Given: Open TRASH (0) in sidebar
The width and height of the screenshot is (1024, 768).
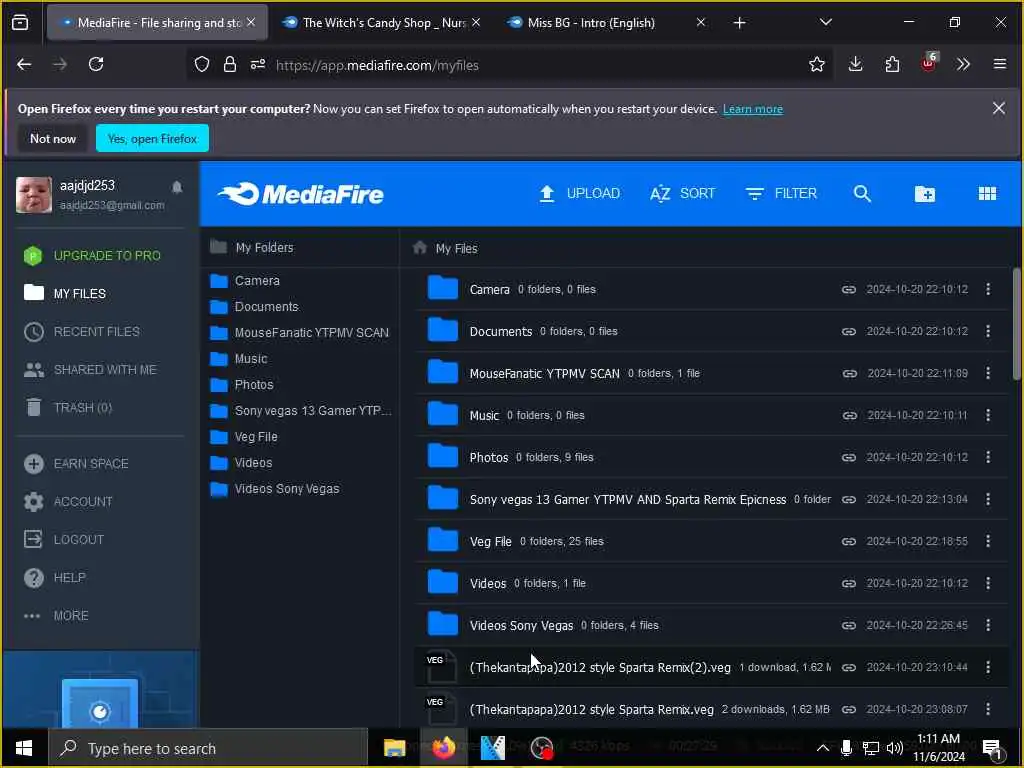Looking at the screenshot, I should (68, 408).
